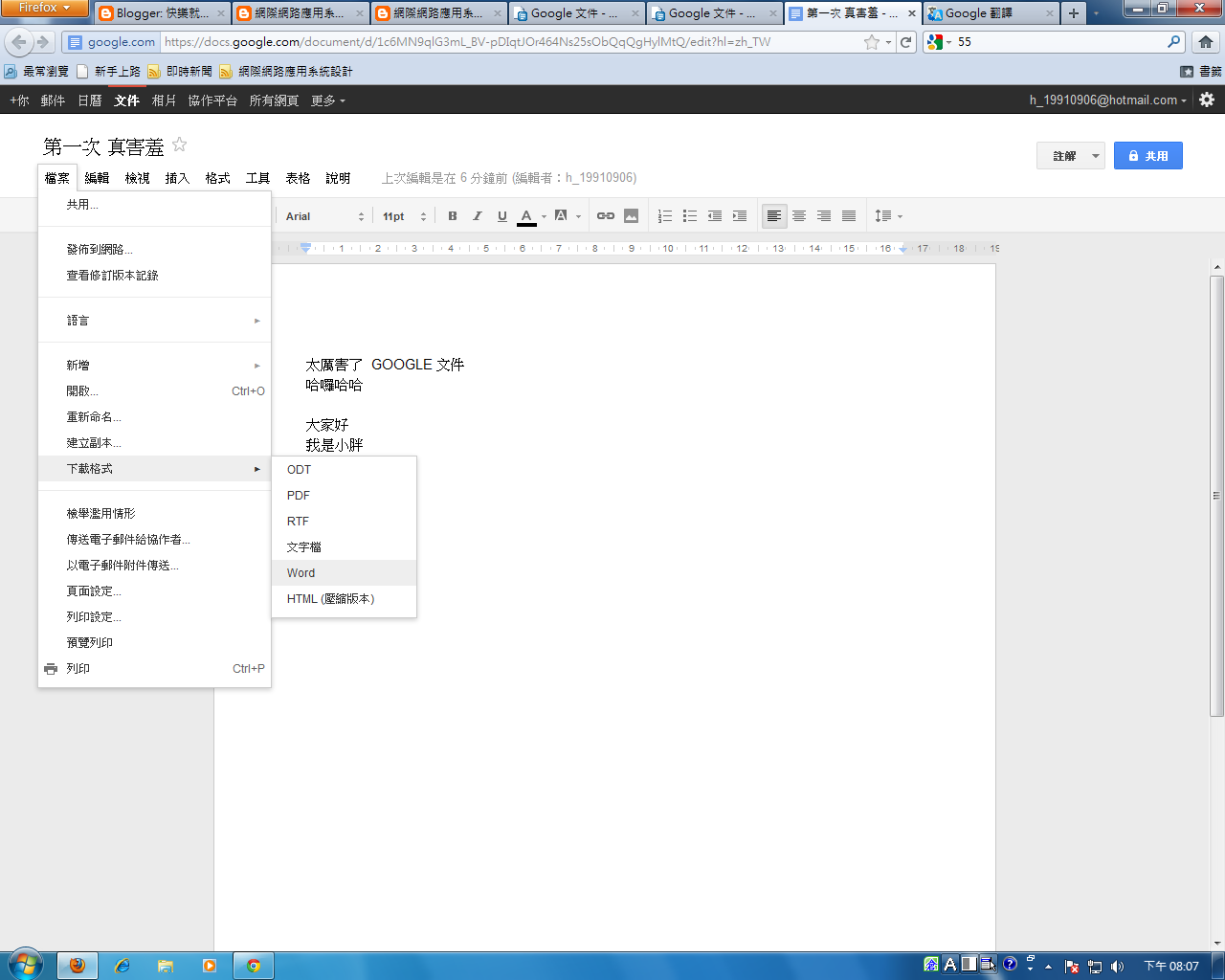Open text color picker
The height and width of the screenshot is (980, 1225).
[x=531, y=216]
